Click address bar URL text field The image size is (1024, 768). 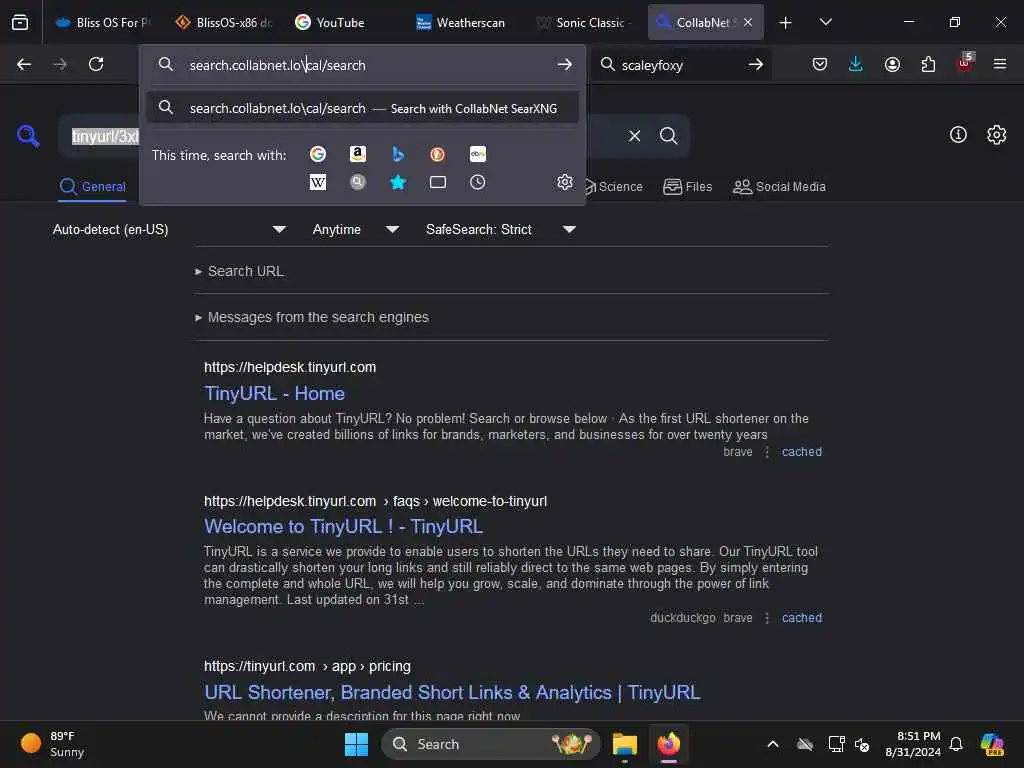point(362,65)
